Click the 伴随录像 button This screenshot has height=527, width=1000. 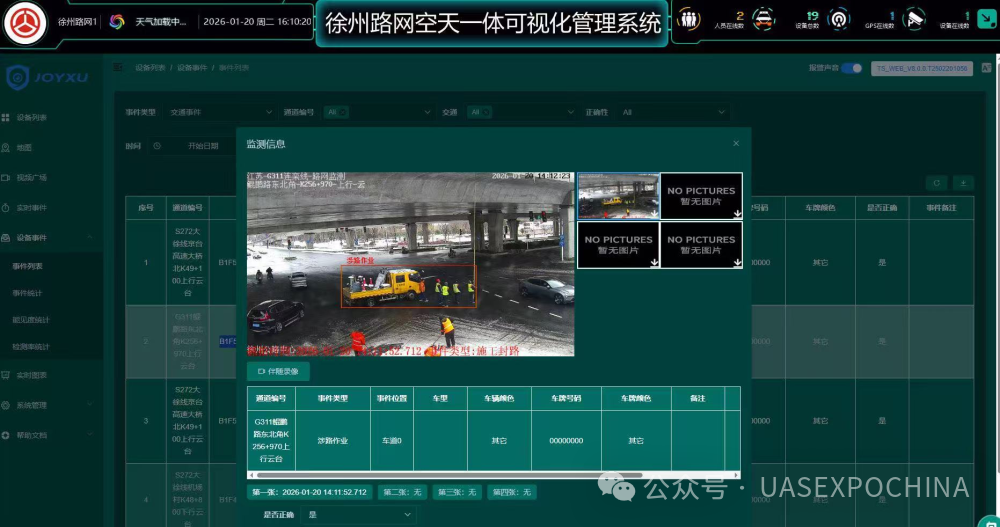pyautogui.click(x=278, y=371)
